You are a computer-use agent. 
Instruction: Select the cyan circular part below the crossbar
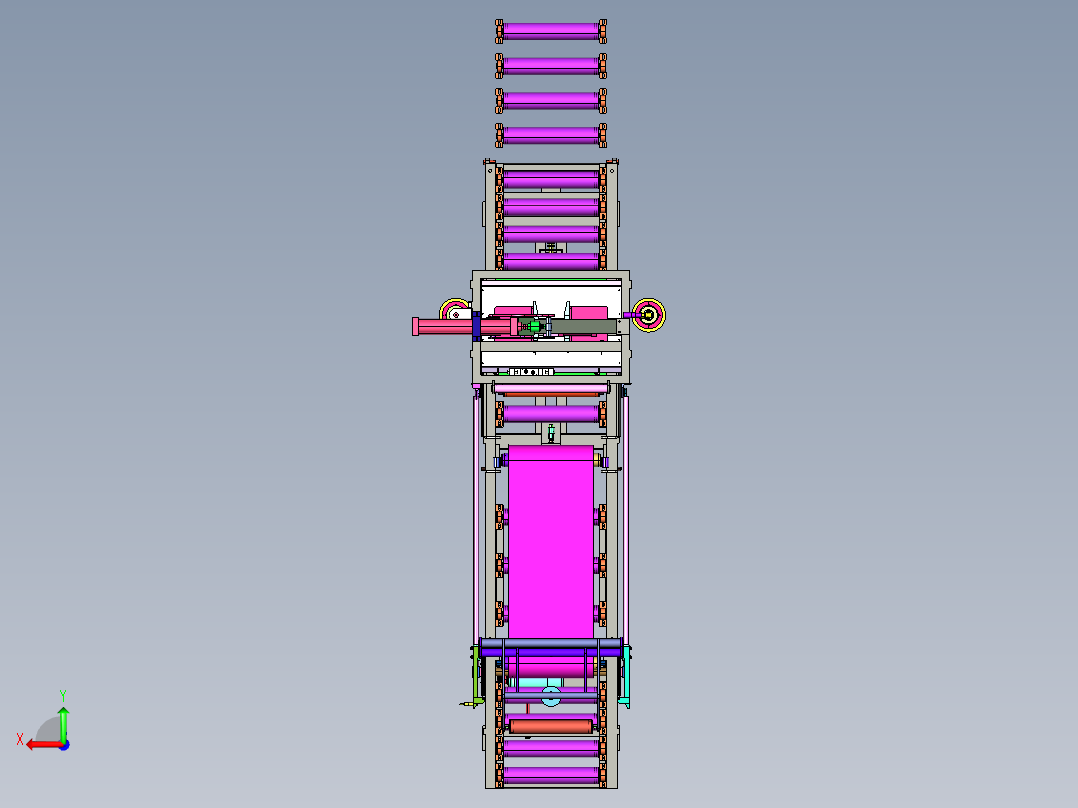551,696
